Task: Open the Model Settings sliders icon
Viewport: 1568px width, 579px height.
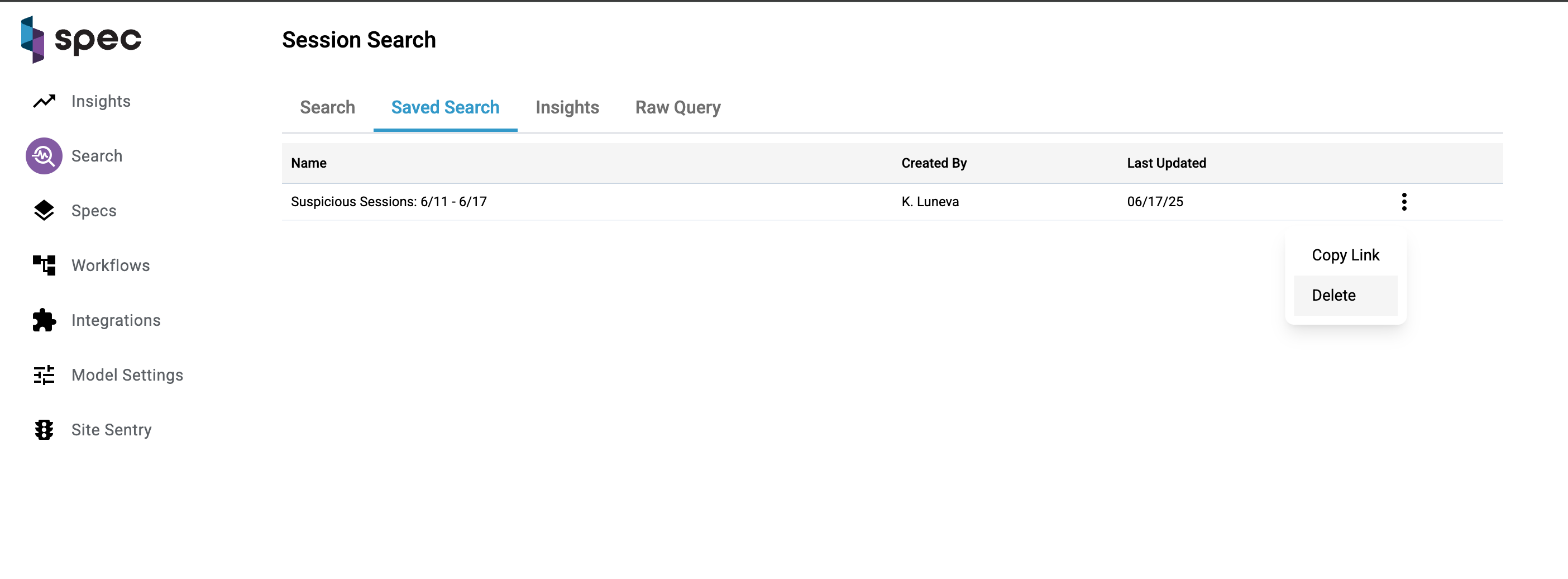Action: tap(44, 376)
